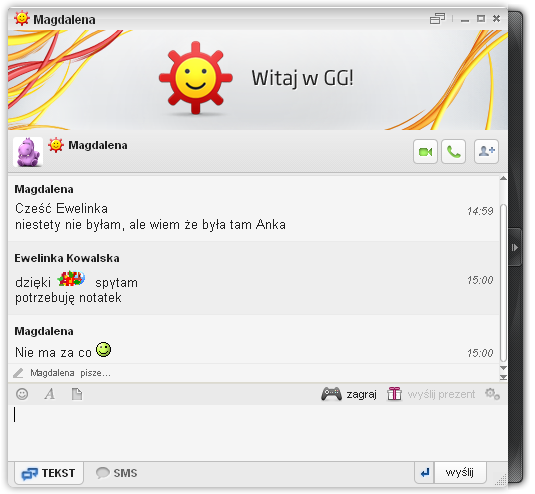
Task: Click Magdalena's purple hippo avatar
Action: pyautogui.click(x=28, y=152)
